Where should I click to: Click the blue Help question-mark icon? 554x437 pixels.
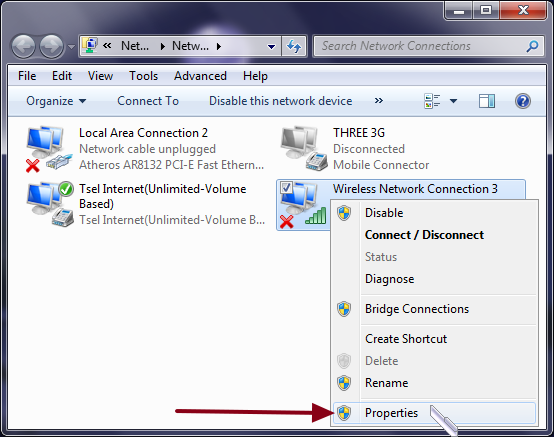coord(523,101)
